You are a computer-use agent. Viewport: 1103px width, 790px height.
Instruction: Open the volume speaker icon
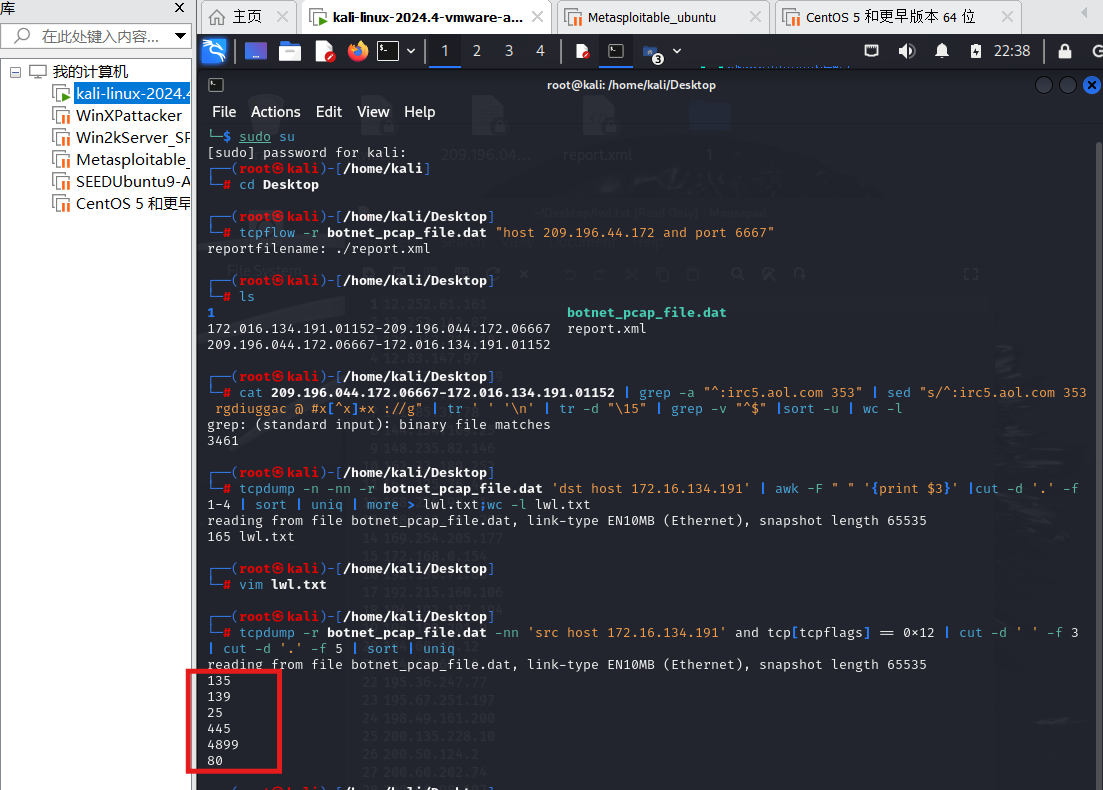[907, 51]
